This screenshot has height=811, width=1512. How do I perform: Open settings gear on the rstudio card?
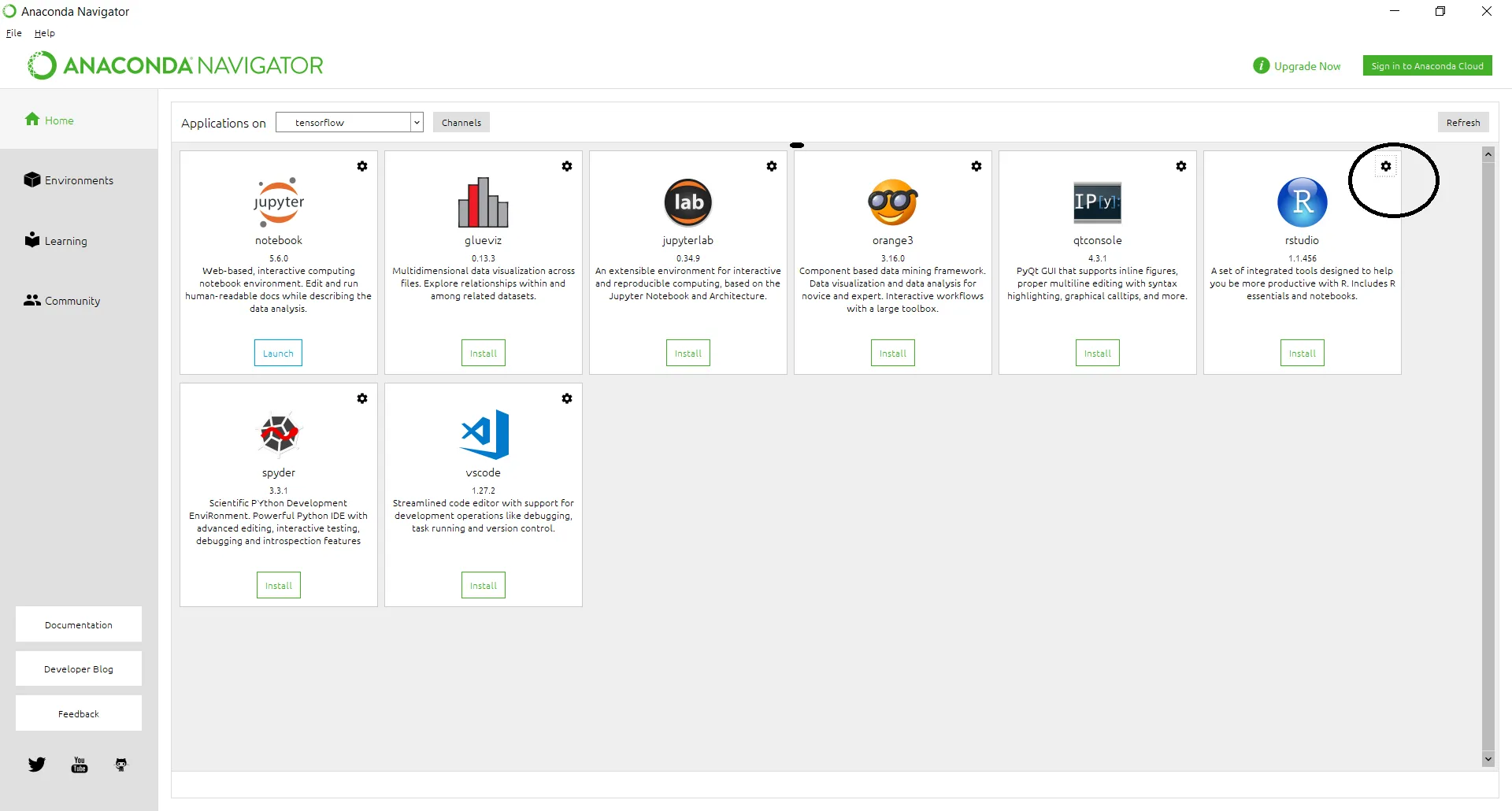[x=1386, y=166]
